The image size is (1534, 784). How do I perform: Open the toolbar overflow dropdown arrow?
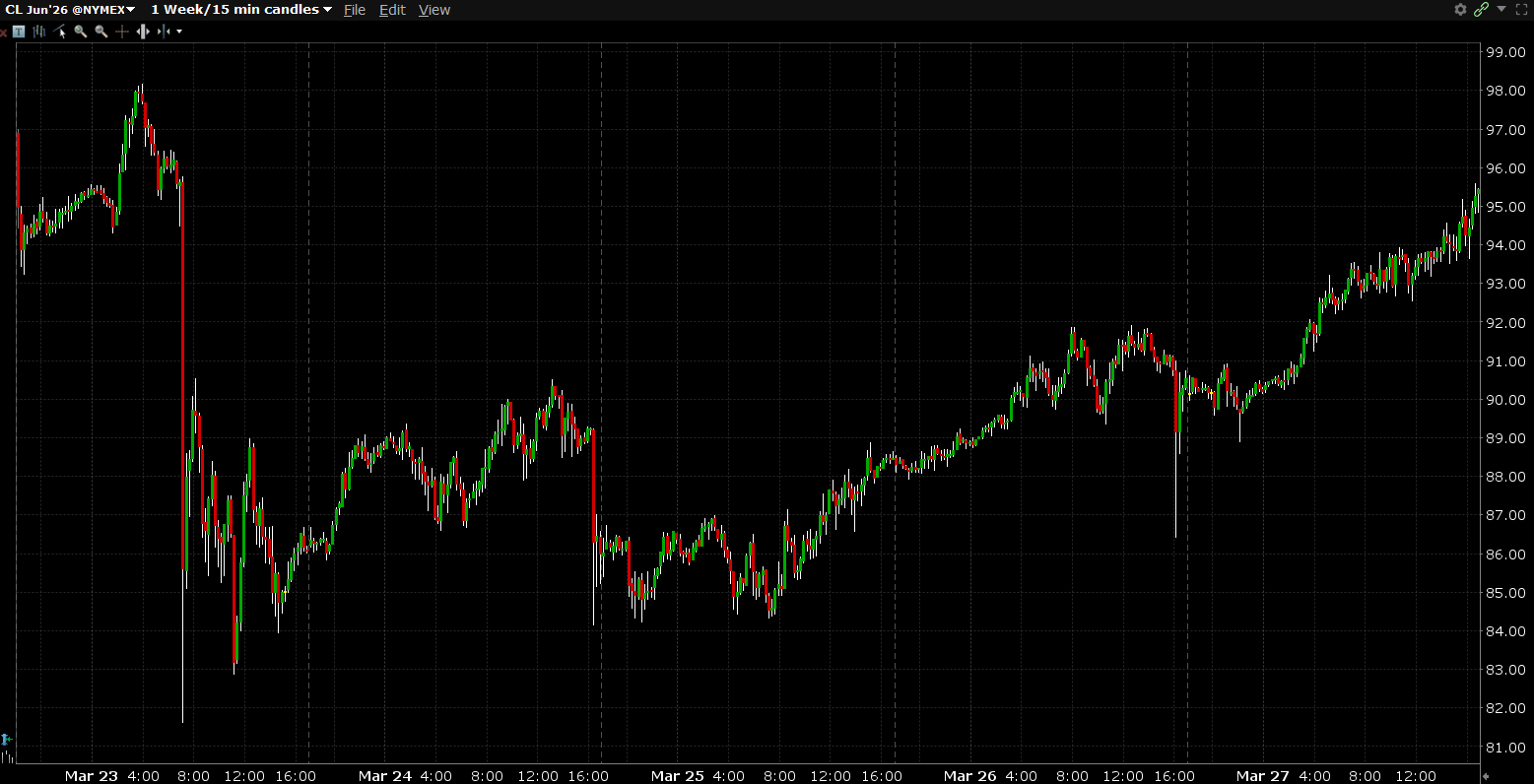pyautogui.click(x=179, y=32)
